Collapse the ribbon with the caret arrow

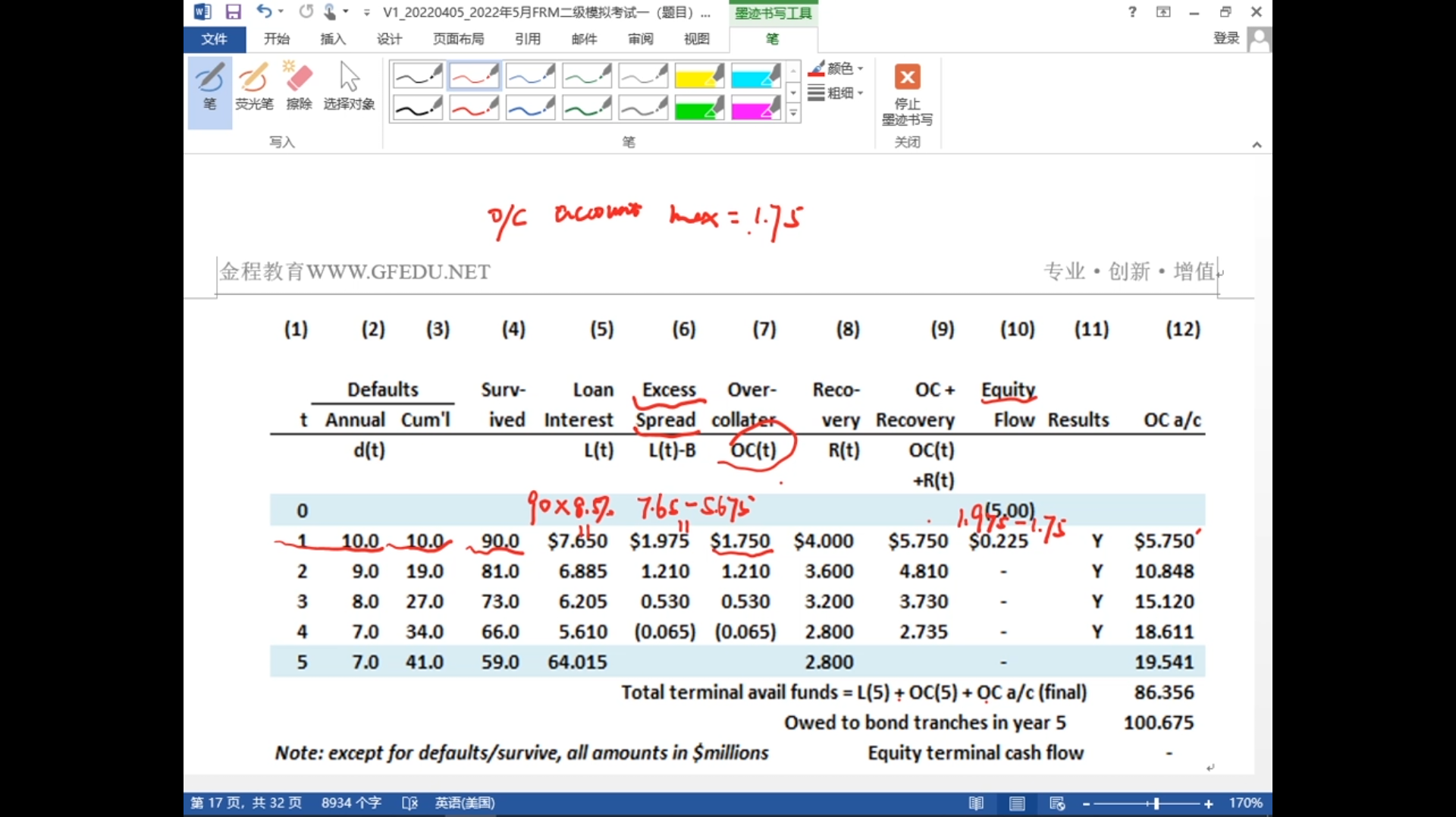tap(1257, 144)
